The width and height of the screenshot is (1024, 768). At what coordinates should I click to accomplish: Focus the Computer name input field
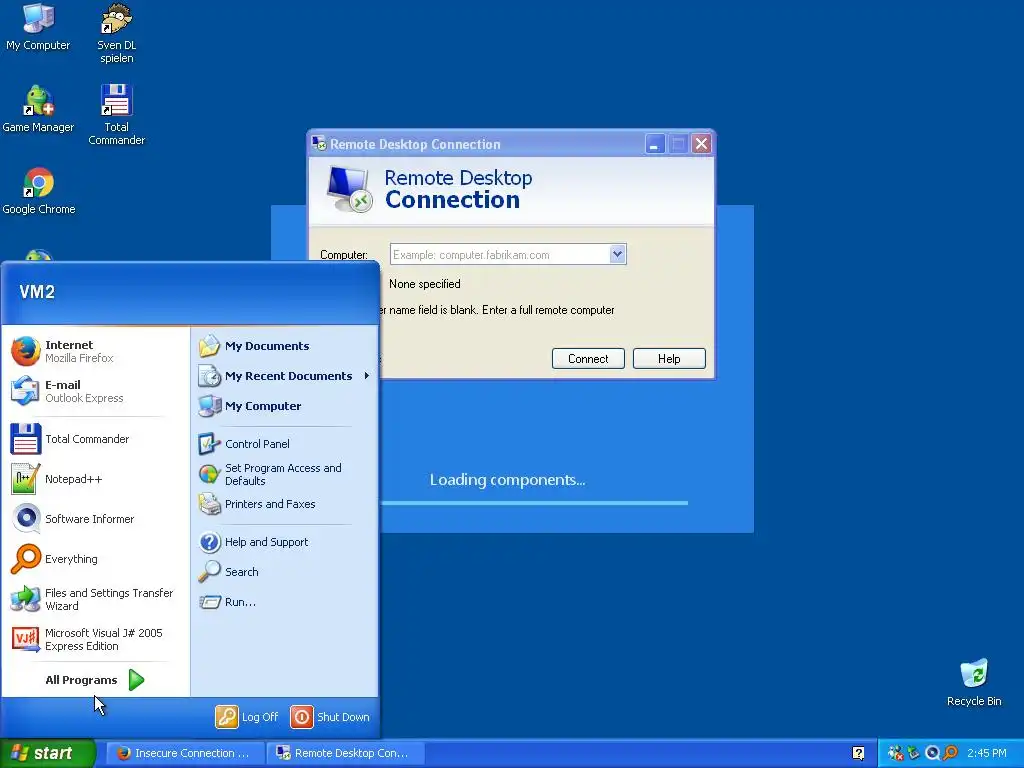(500, 255)
